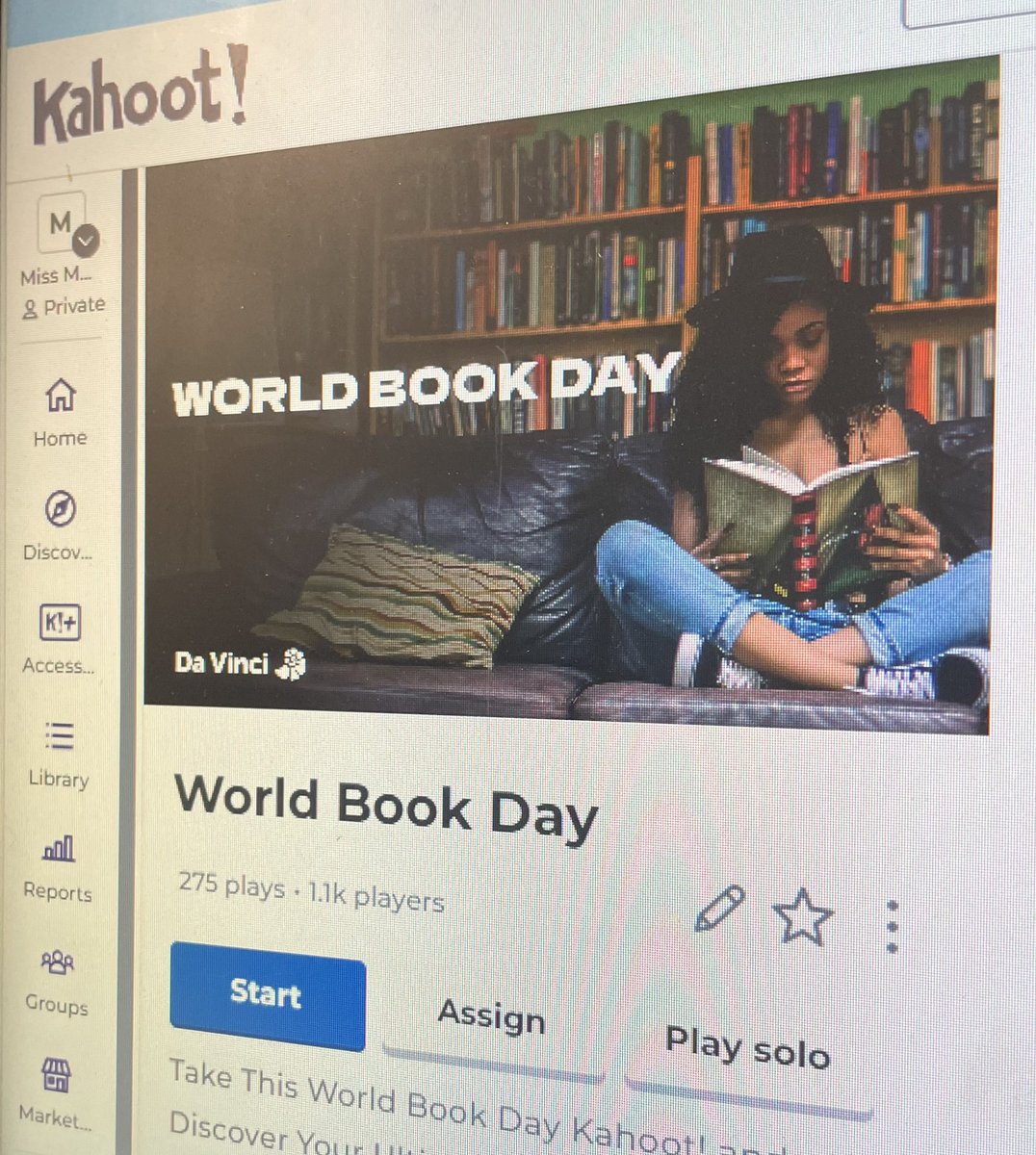Open the three-dot more options menu
1036x1155 pixels.
893,927
